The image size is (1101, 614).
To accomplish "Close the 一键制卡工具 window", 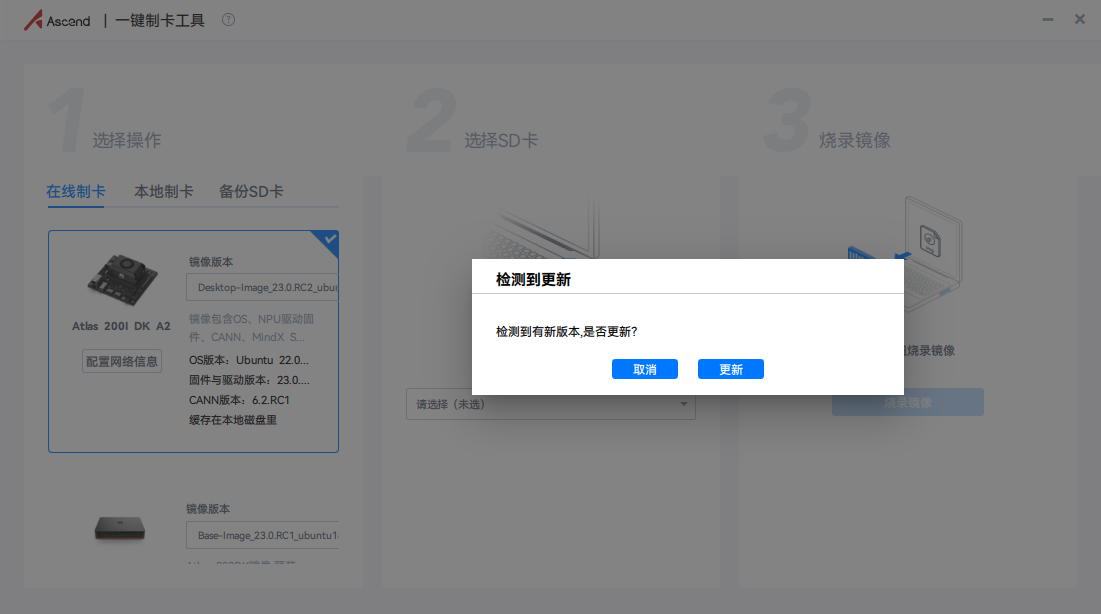I will tap(1080, 20).
